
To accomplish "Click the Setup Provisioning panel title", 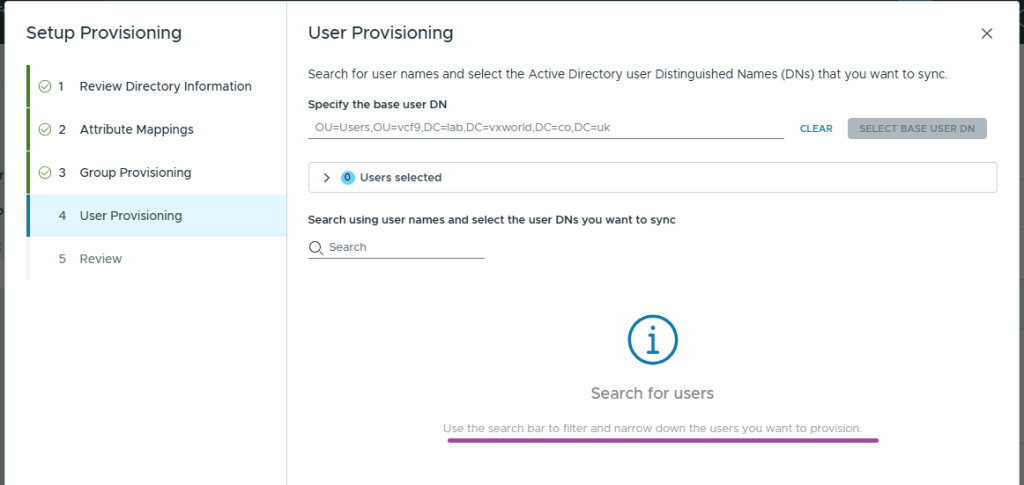I will 104,33.
